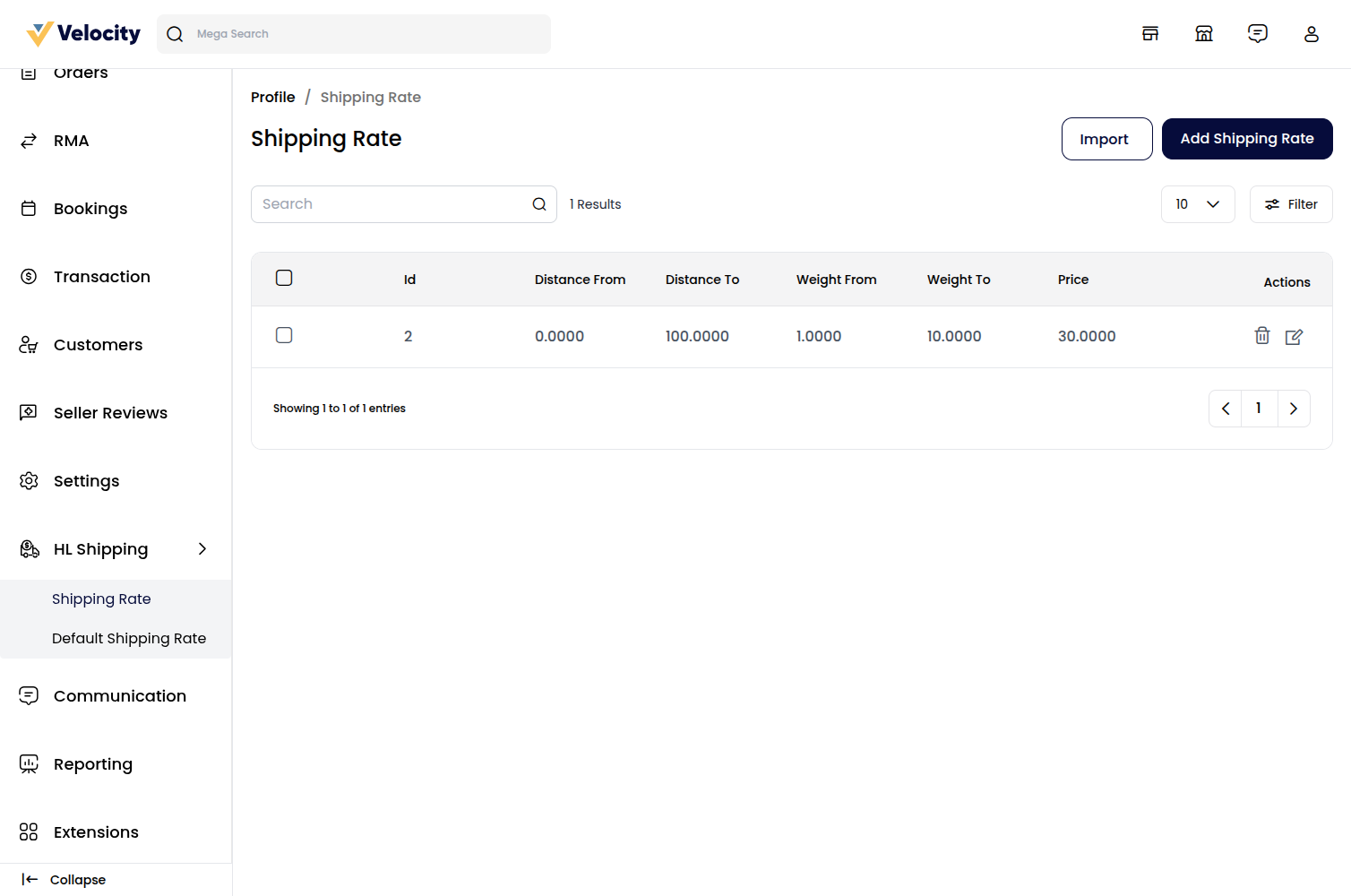
Task: Click the marketplace shop icon in header
Action: click(x=1204, y=33)
